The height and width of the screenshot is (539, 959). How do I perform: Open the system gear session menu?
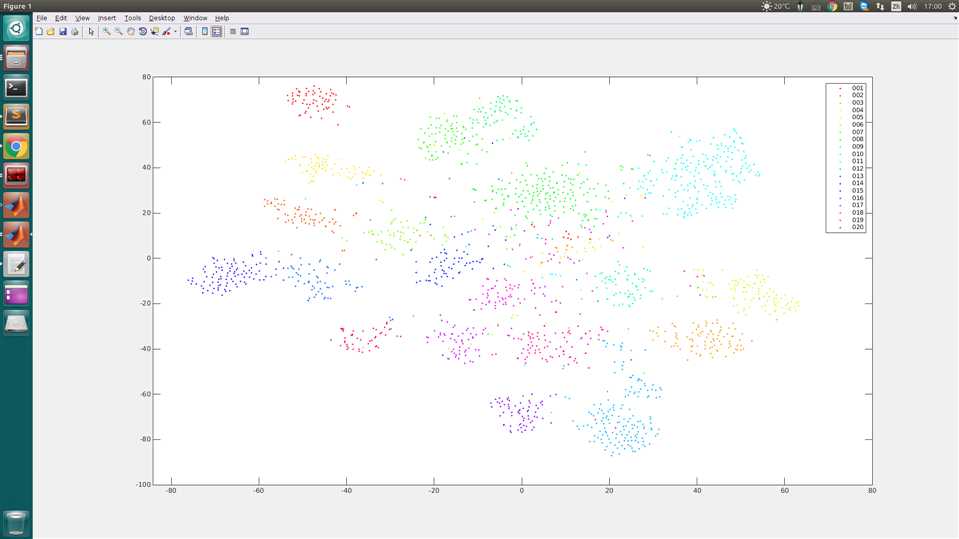(953, 6)
